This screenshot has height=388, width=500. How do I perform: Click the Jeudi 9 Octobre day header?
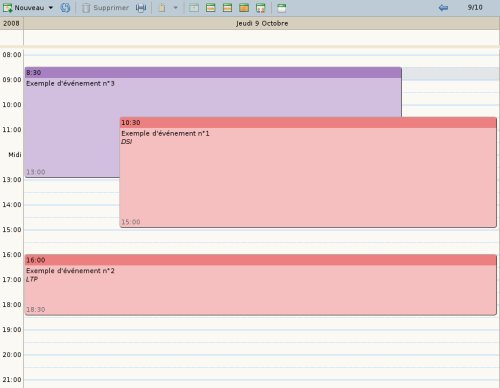pyautogui.click(x=262, y=23)
